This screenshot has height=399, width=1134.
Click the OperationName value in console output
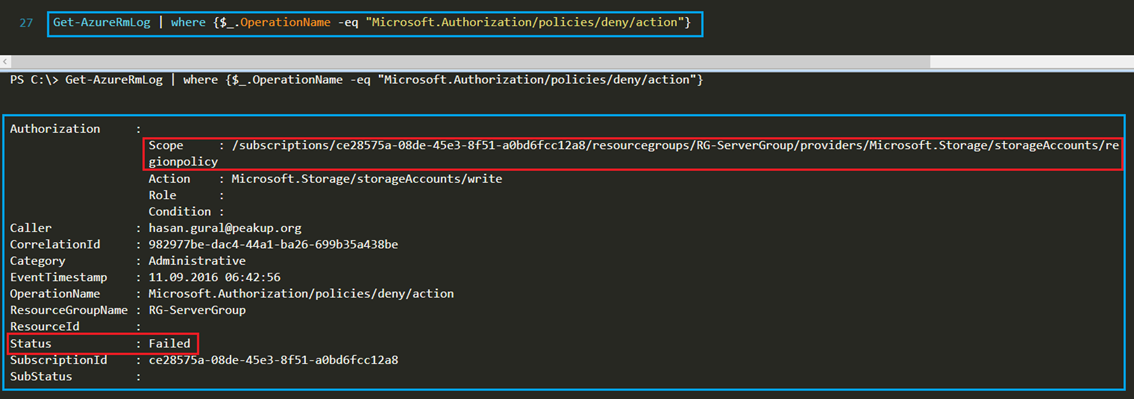(301, 294)
